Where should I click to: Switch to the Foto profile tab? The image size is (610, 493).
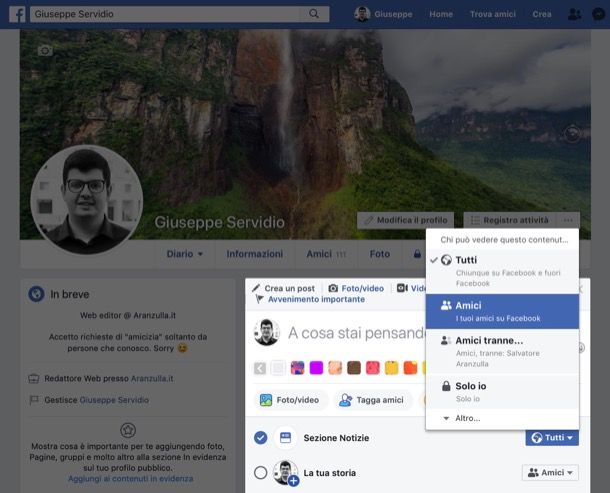pyautogui.click(x=380, y=254)
